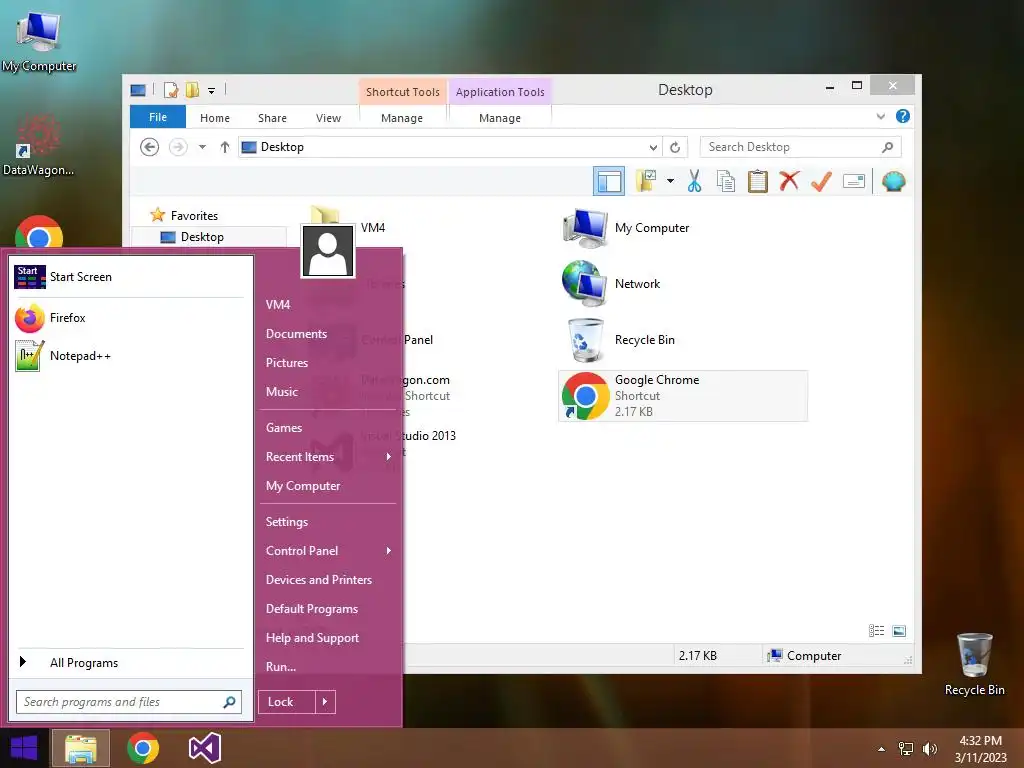Open recent locations dropdown arrow
Image resolution: width=1024 pixels, height=768 pixels.
pos(202,147)
